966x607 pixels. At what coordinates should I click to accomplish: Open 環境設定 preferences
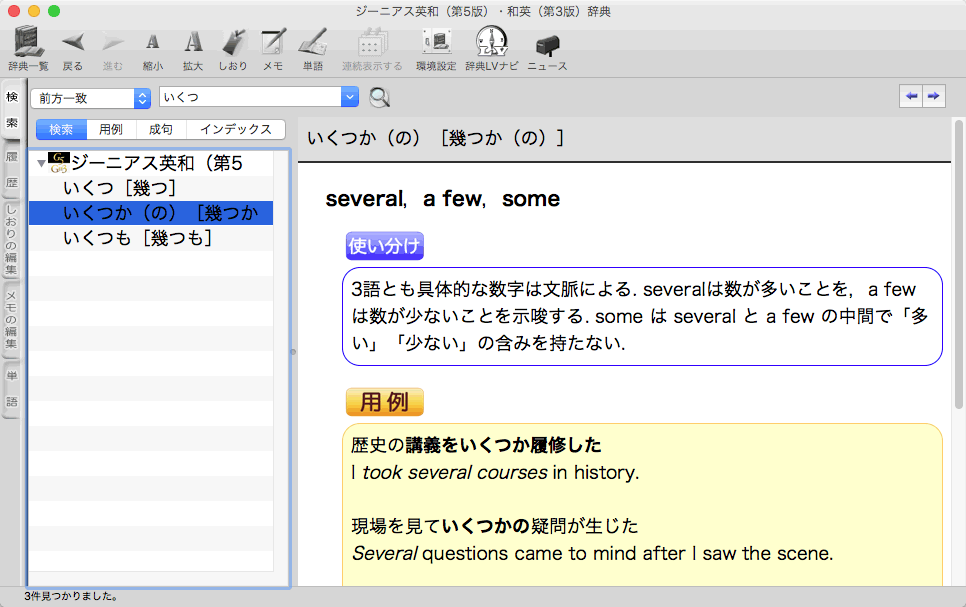[x=436, y=44]
